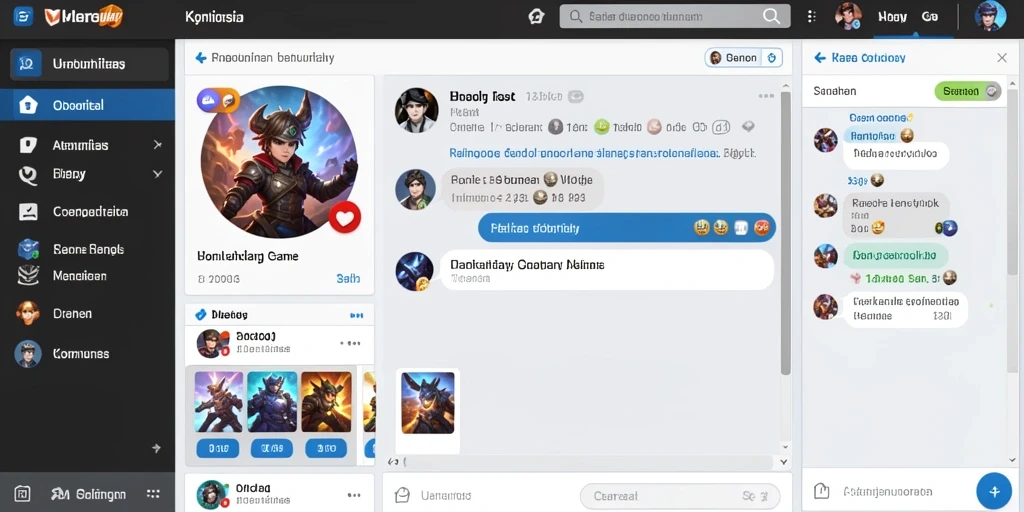Click the Coenoadraita message icon in sidebar
Screen dimensions: 1024x512
point(28,212)
